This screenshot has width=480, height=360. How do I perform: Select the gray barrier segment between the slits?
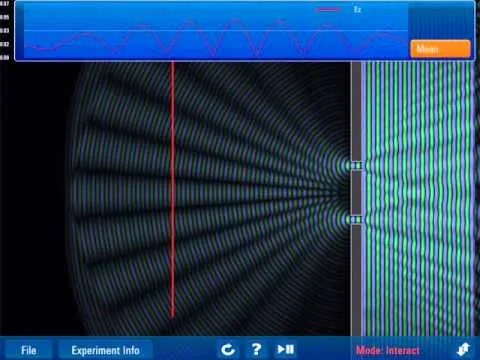356,193
